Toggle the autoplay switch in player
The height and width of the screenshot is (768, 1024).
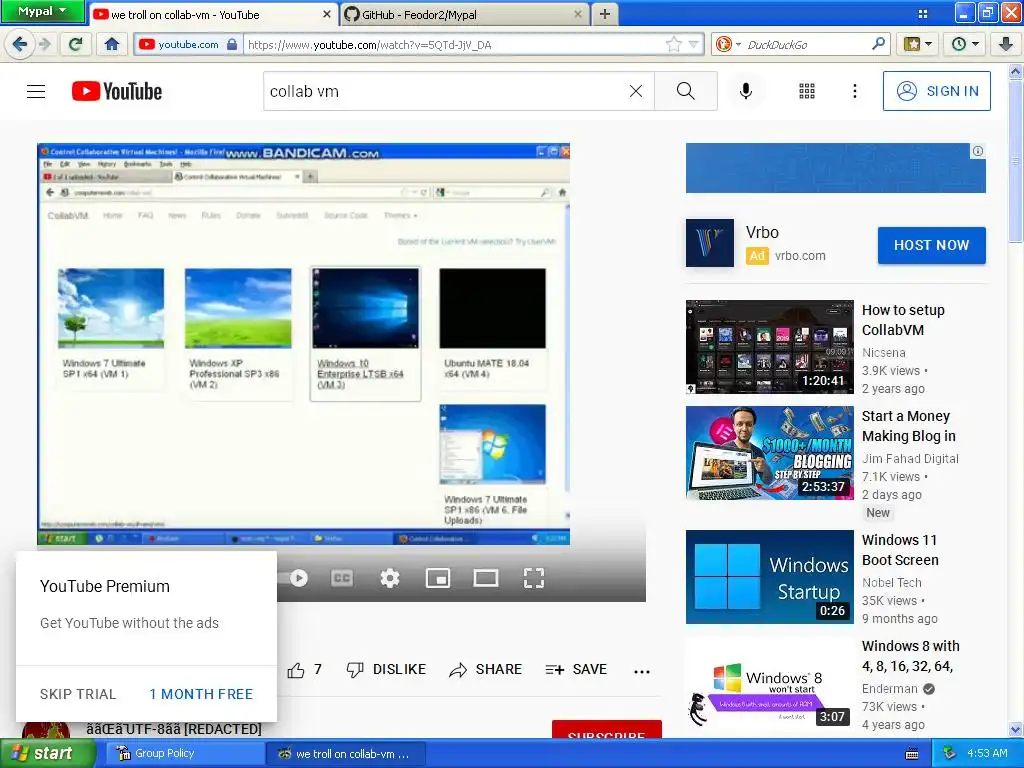pyautogui.click(x=295, y=578)
